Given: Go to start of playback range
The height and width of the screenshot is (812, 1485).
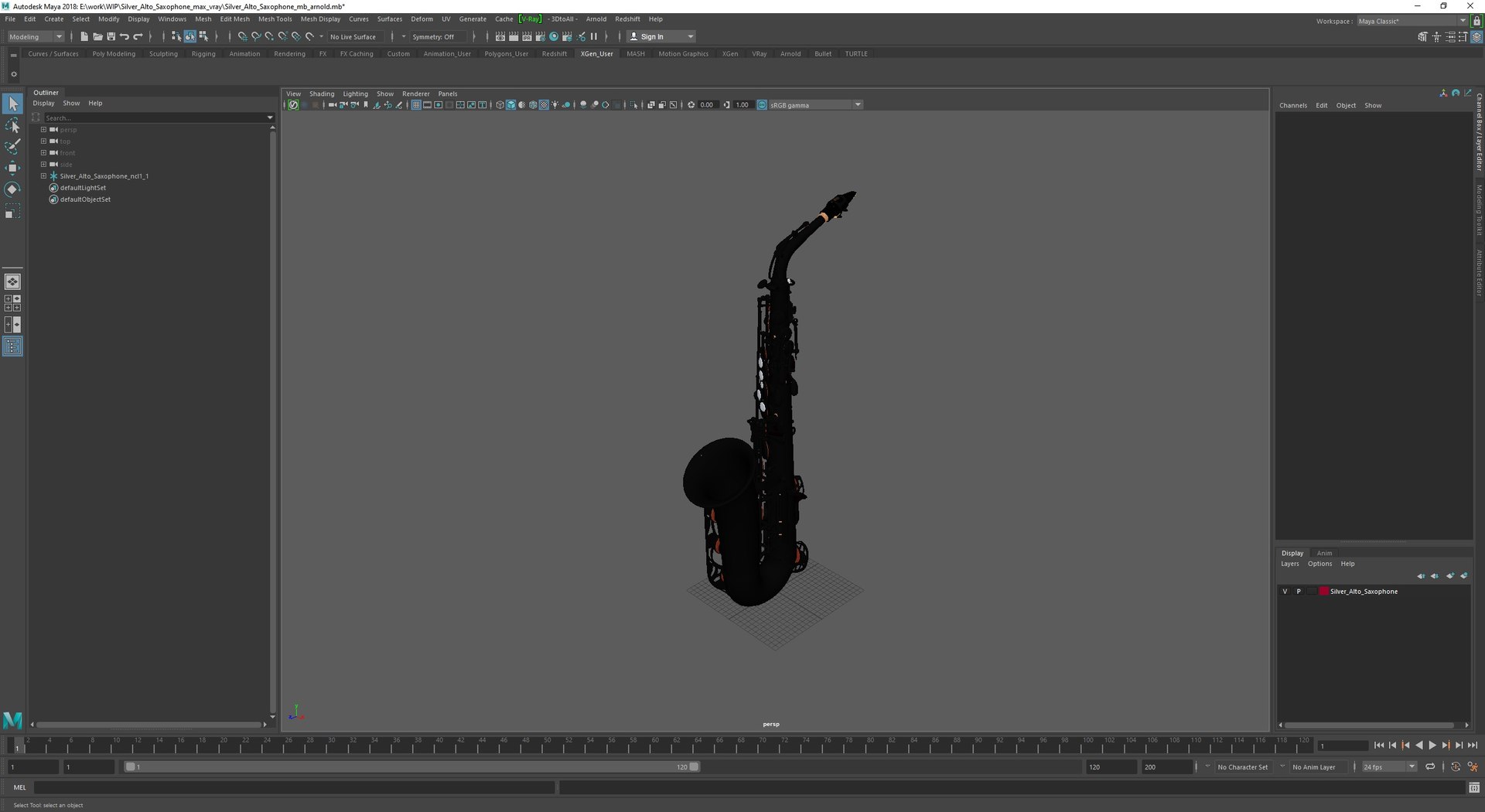Looking at the screenshot, I should click(1379, 745).
